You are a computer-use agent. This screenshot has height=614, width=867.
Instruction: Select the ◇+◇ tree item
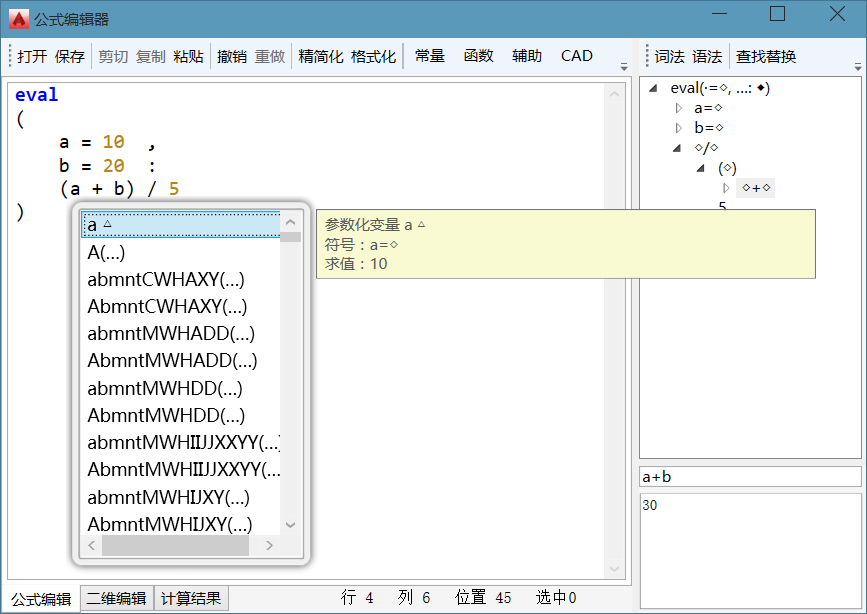click(x=756, y=188)
